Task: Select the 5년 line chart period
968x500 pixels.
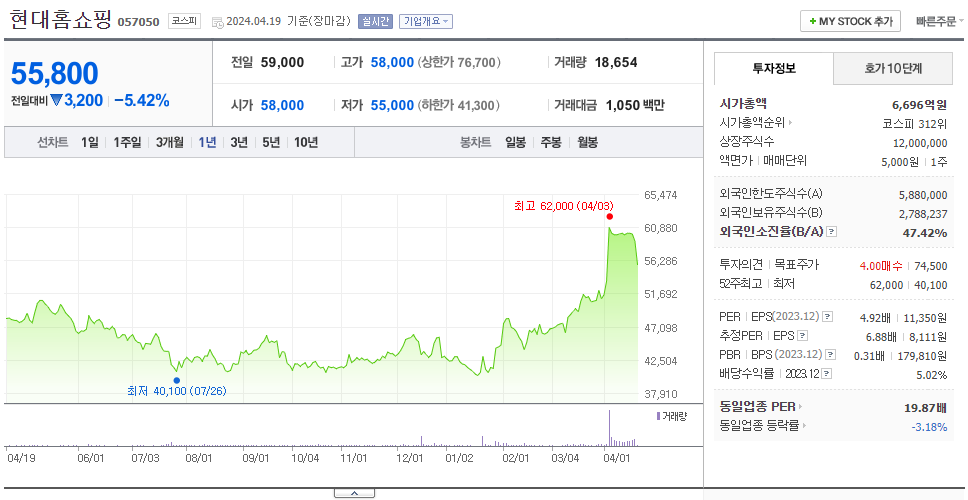Action: click(x=271, y=143)
